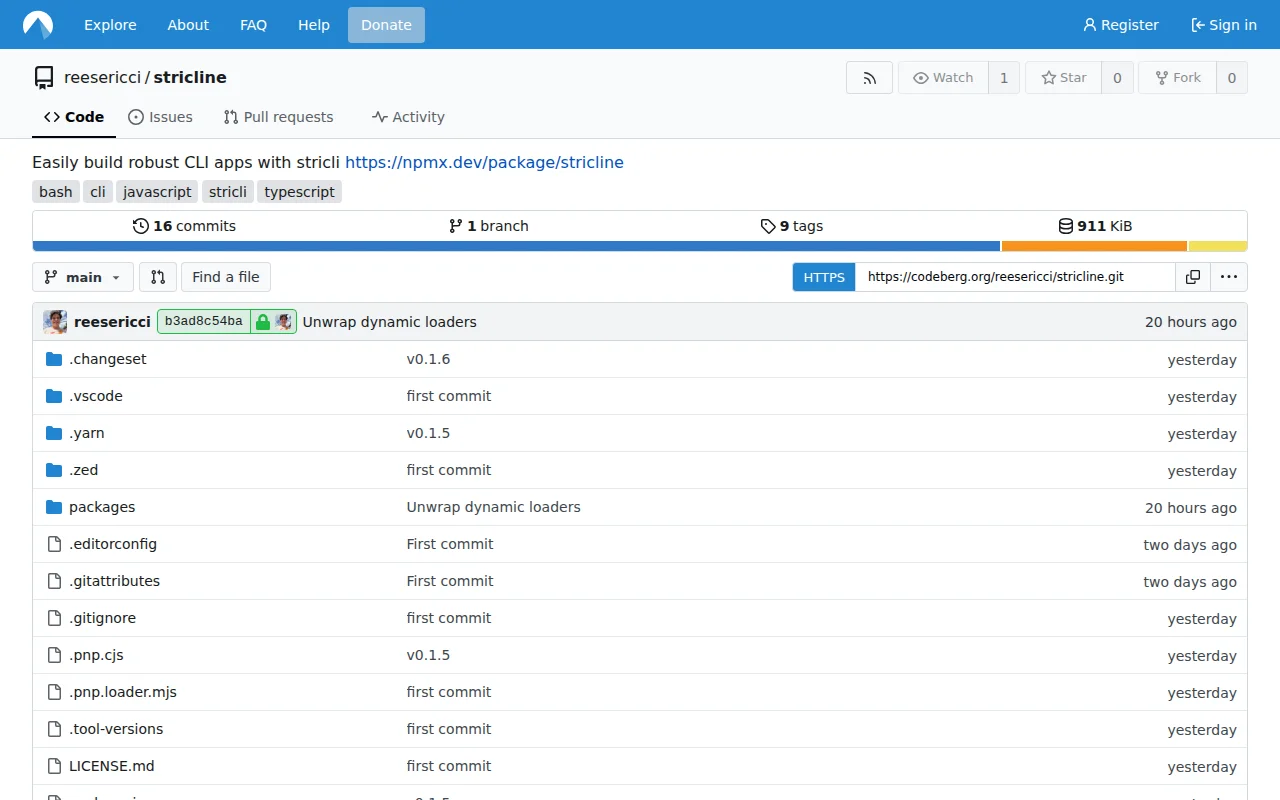
Task: Click the yellow language bar segment
Action: coord(1218,246)
